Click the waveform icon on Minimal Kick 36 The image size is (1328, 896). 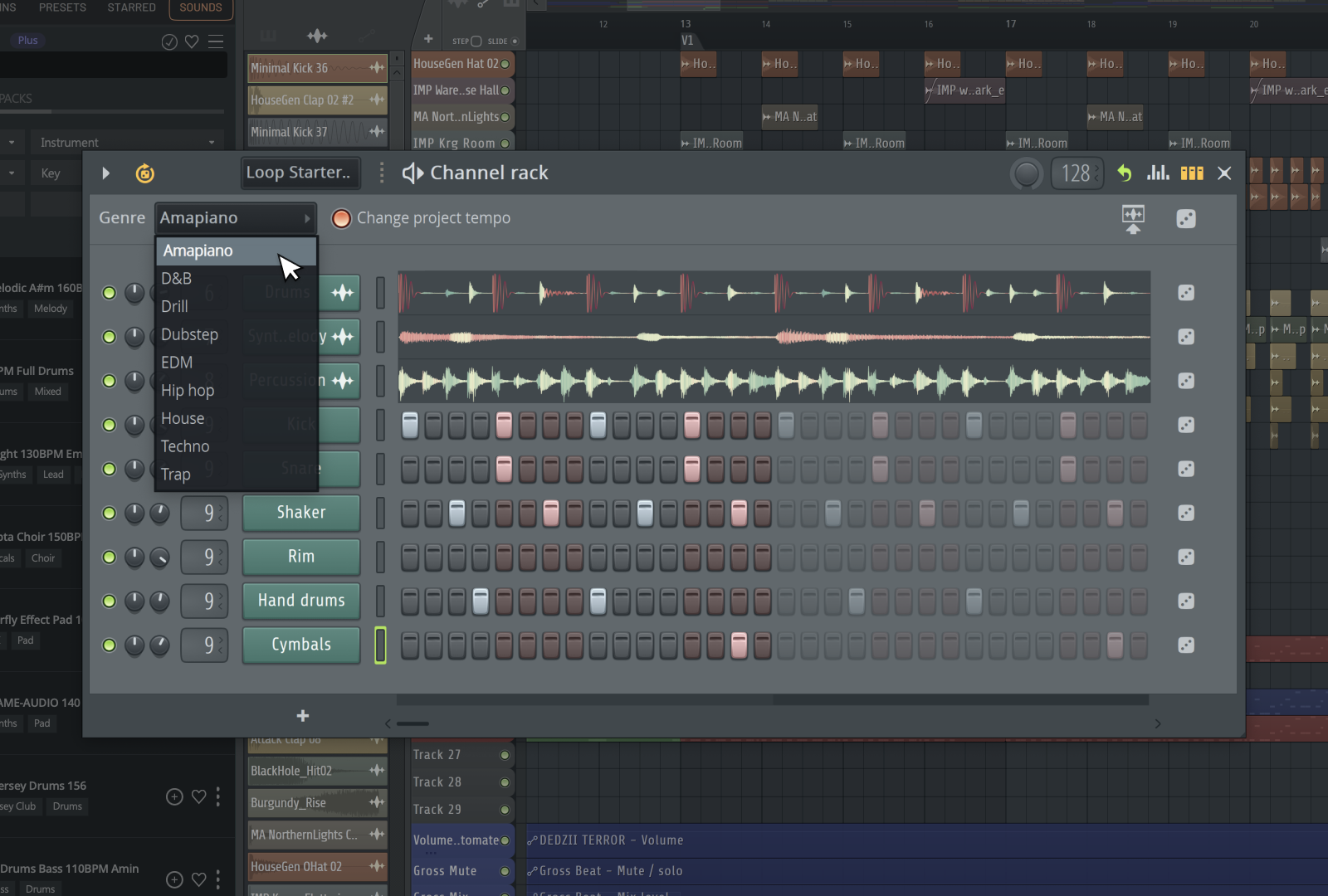coord(378,68)
